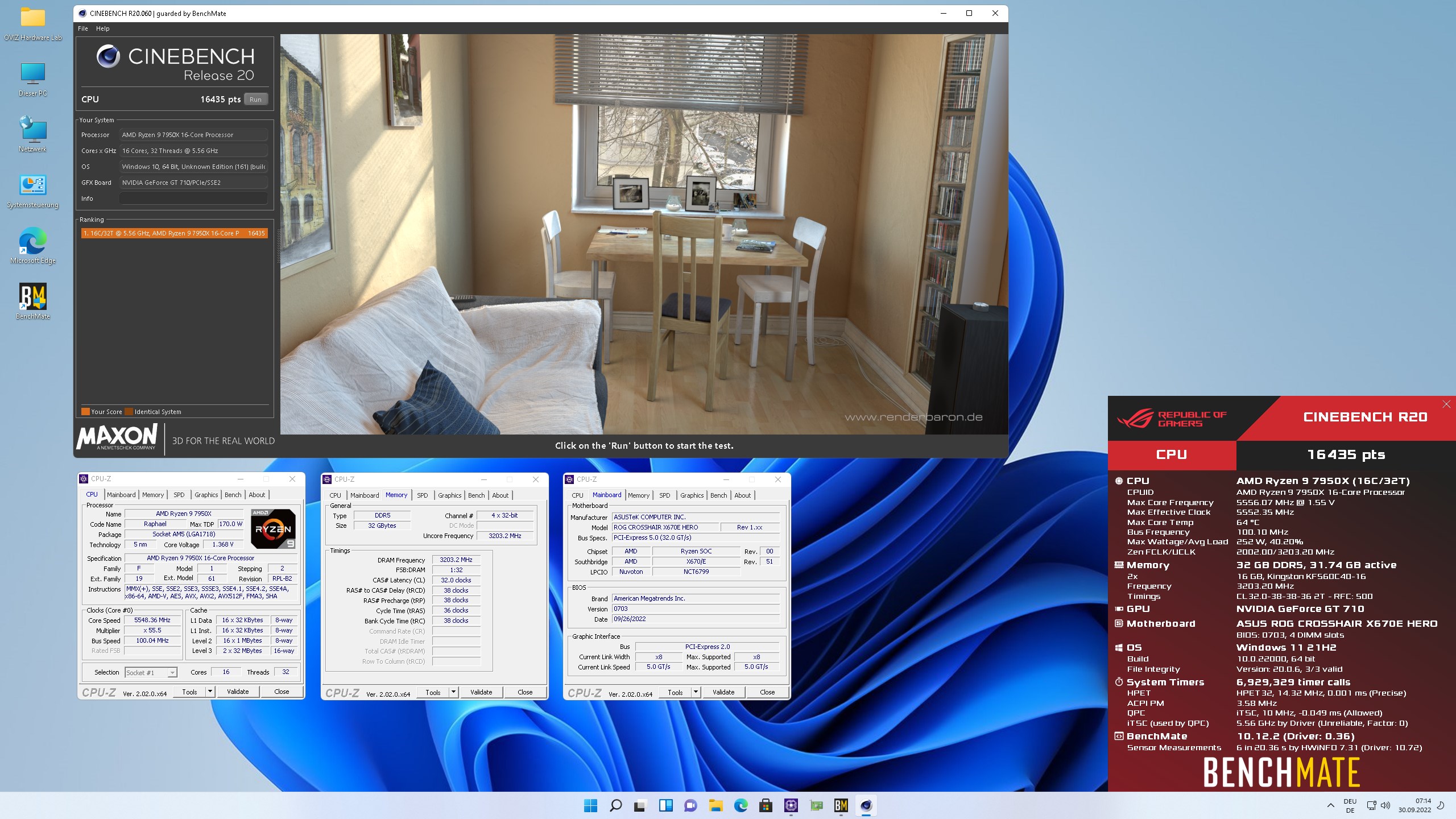Viewport: 1456px width, 819px height.
Task: Open the OVIZ Hardware Lab desktop folder
Action: (x=32, y=23)
